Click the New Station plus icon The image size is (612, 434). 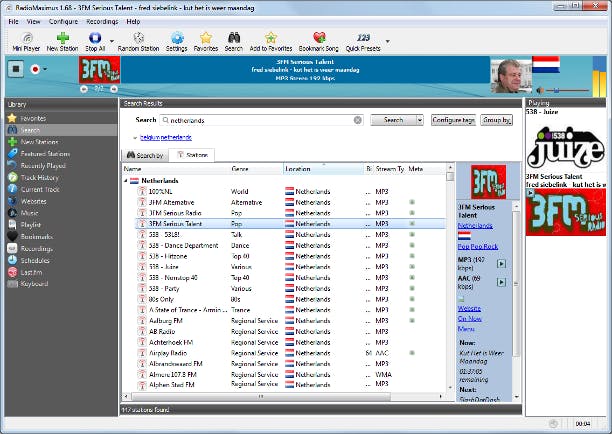pyautogui.click(x=62, y=38)
